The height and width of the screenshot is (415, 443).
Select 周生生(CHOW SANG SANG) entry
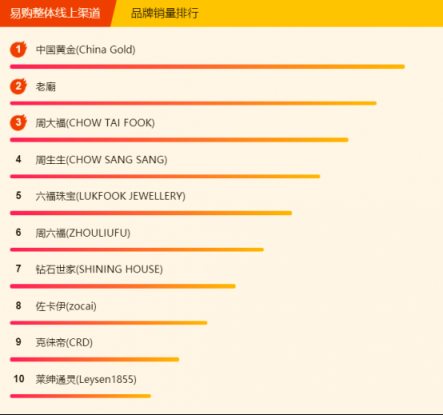[102, 160]
